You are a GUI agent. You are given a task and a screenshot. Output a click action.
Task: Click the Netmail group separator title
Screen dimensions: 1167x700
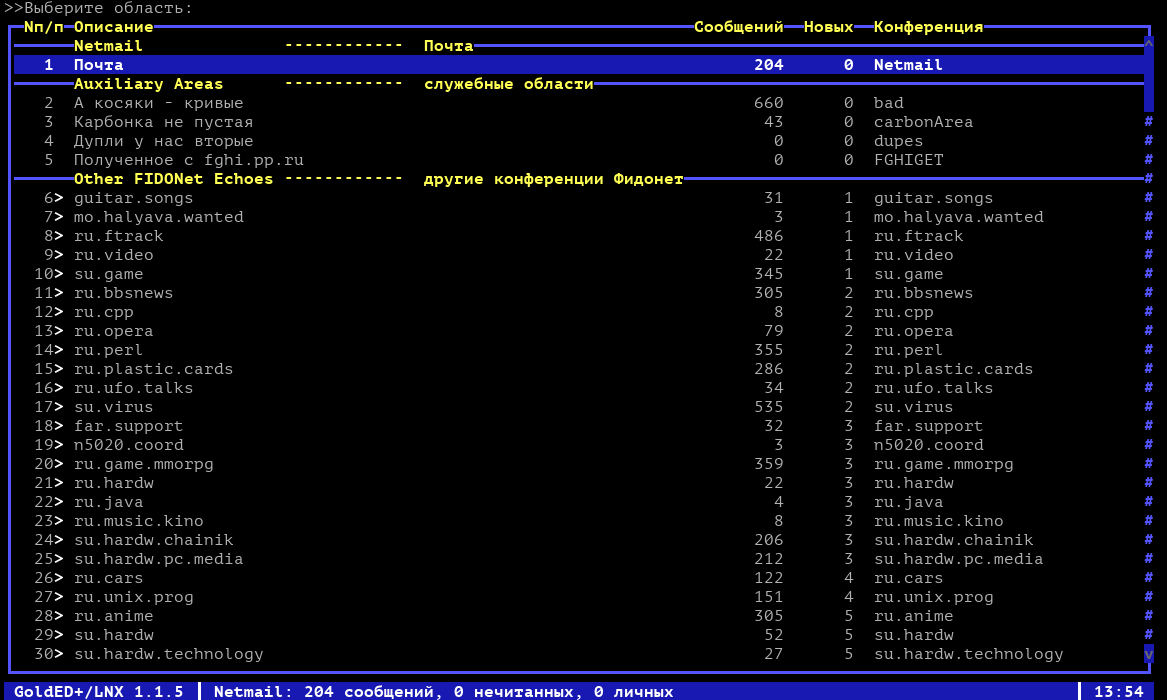108,46
